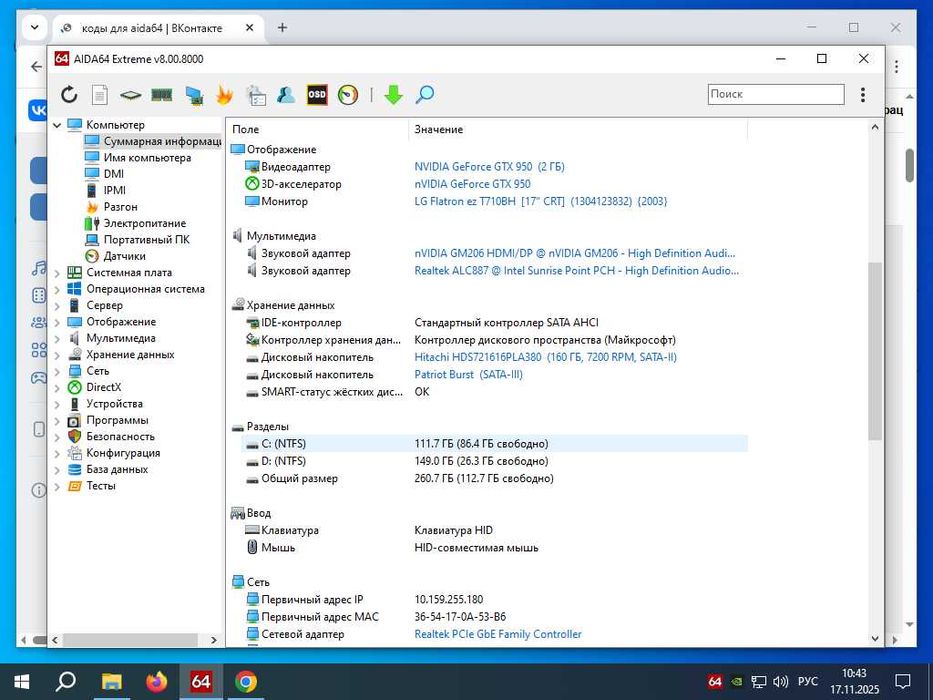
Task: Launch Firefox from the taskbar
Action: tap(156, 682)
